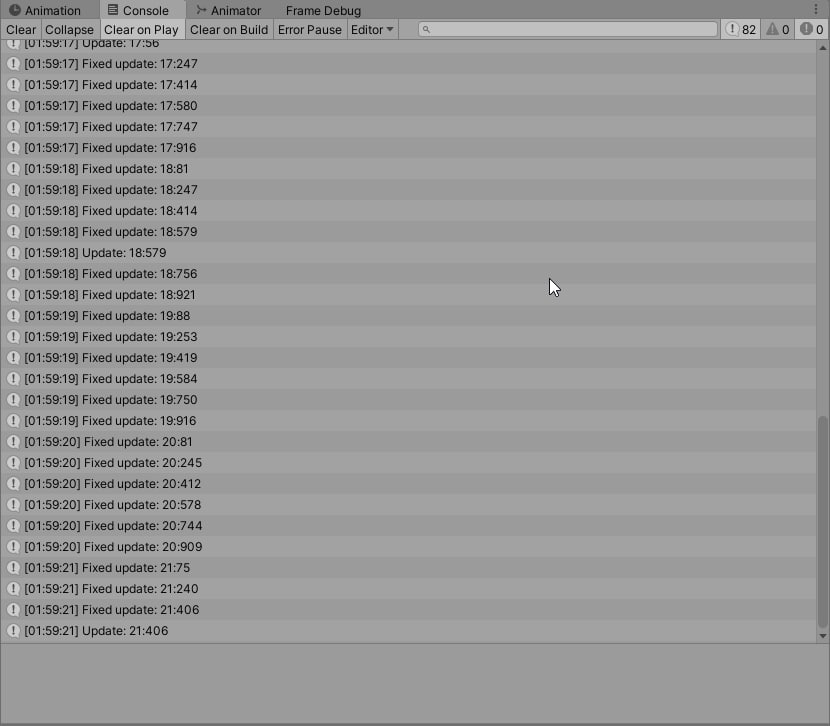
Task: Select log entry Fixed update: 19:750
Action: [x=408, y=400]
